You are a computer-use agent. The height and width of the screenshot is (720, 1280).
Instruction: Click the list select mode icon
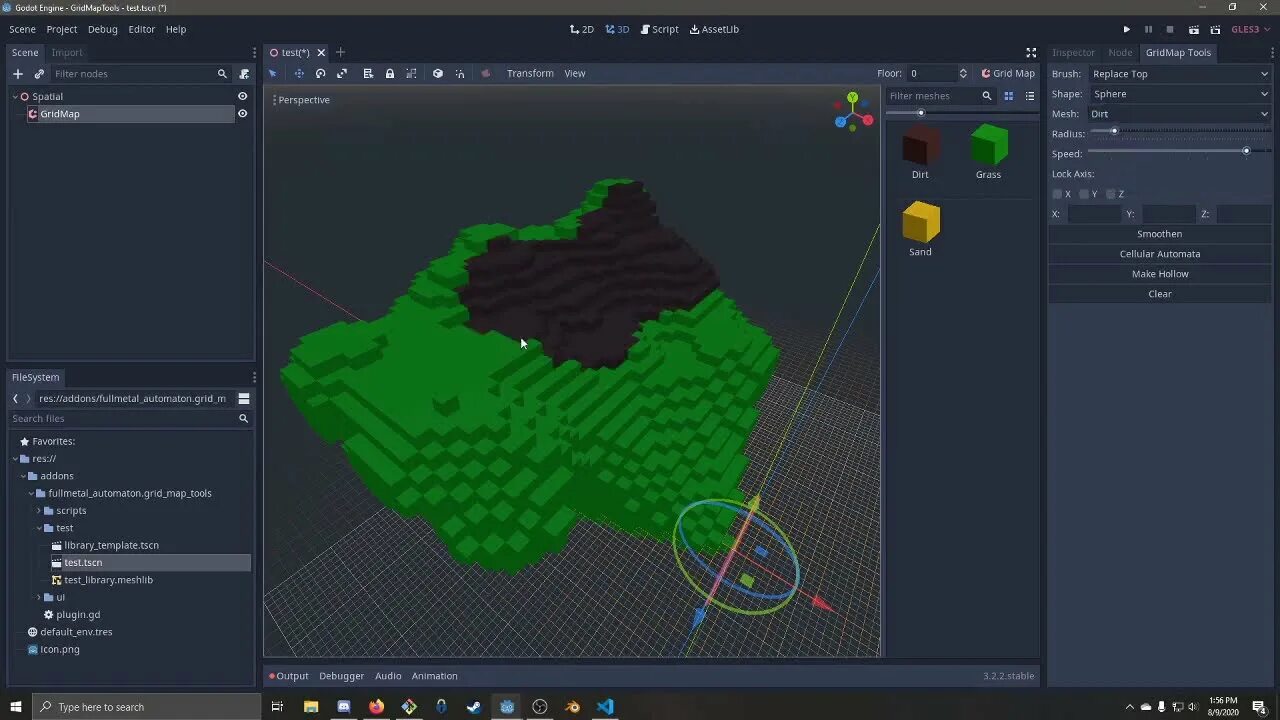[x=368, y=73]
